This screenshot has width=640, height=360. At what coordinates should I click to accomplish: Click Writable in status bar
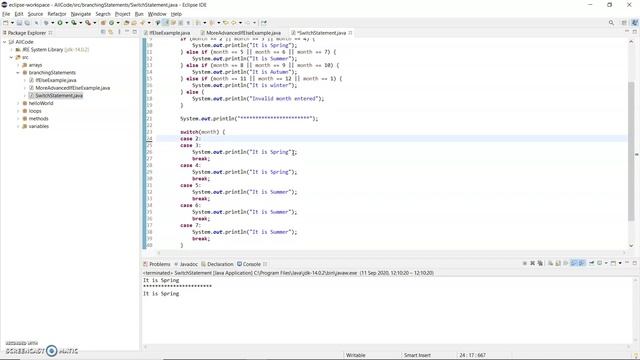pos(356,355)
